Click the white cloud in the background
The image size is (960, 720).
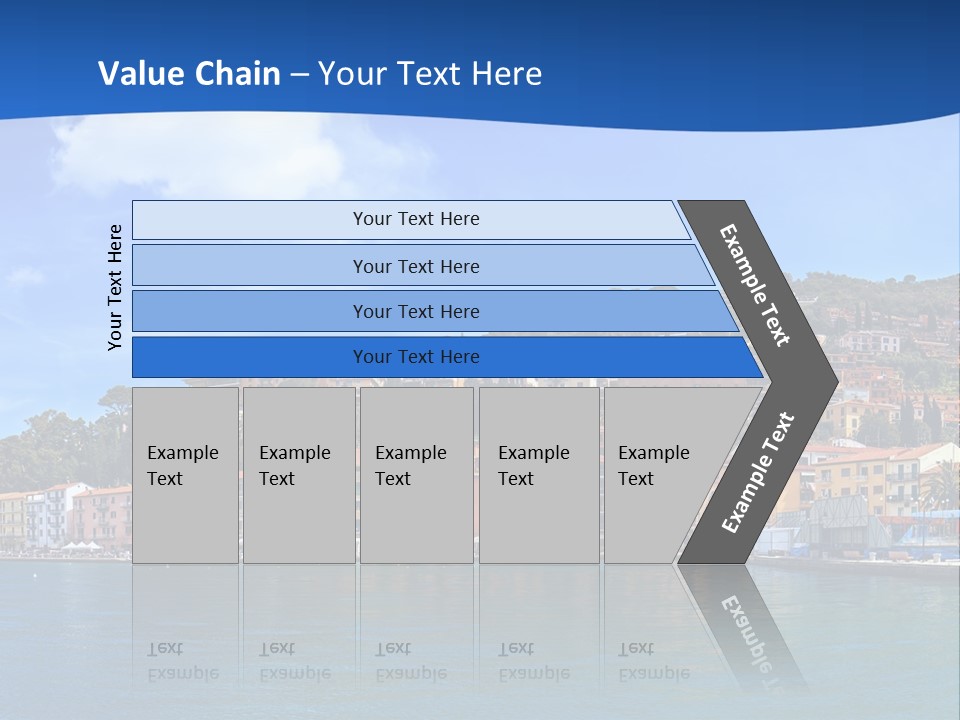(202, 153)
